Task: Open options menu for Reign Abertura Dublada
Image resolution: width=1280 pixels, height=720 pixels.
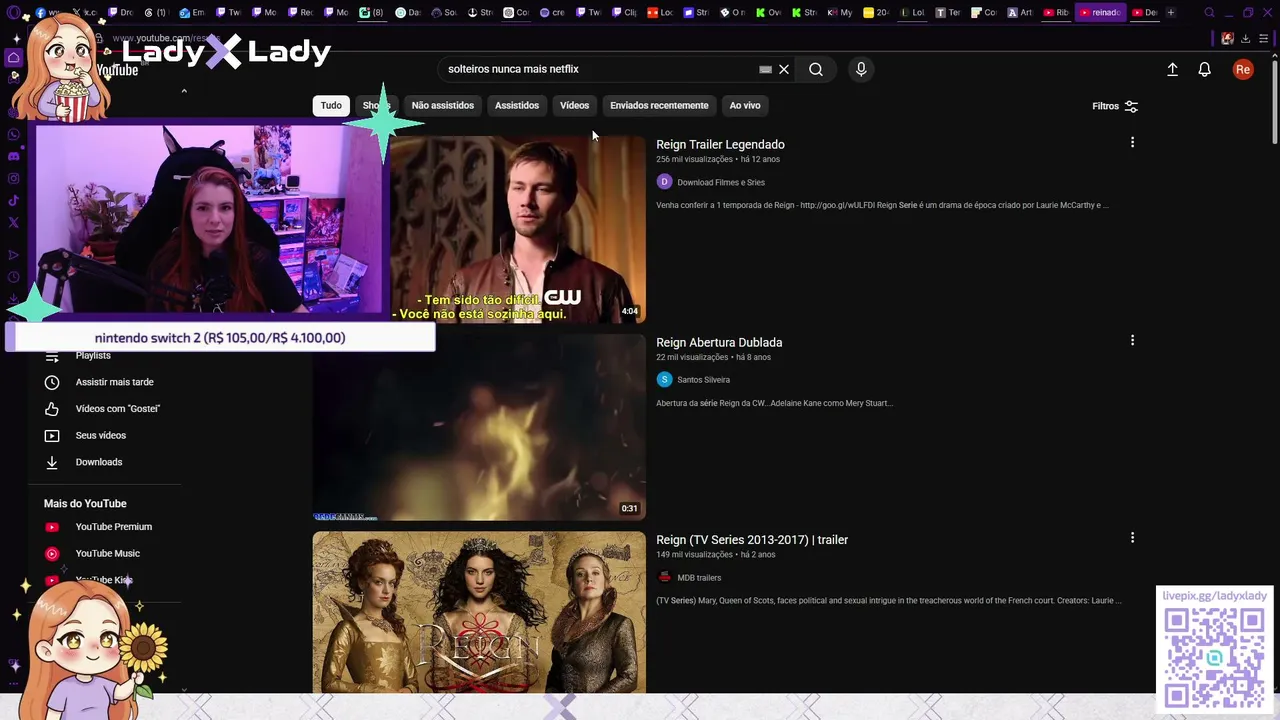Action: pyautogui.click(x=1132, y=341)
